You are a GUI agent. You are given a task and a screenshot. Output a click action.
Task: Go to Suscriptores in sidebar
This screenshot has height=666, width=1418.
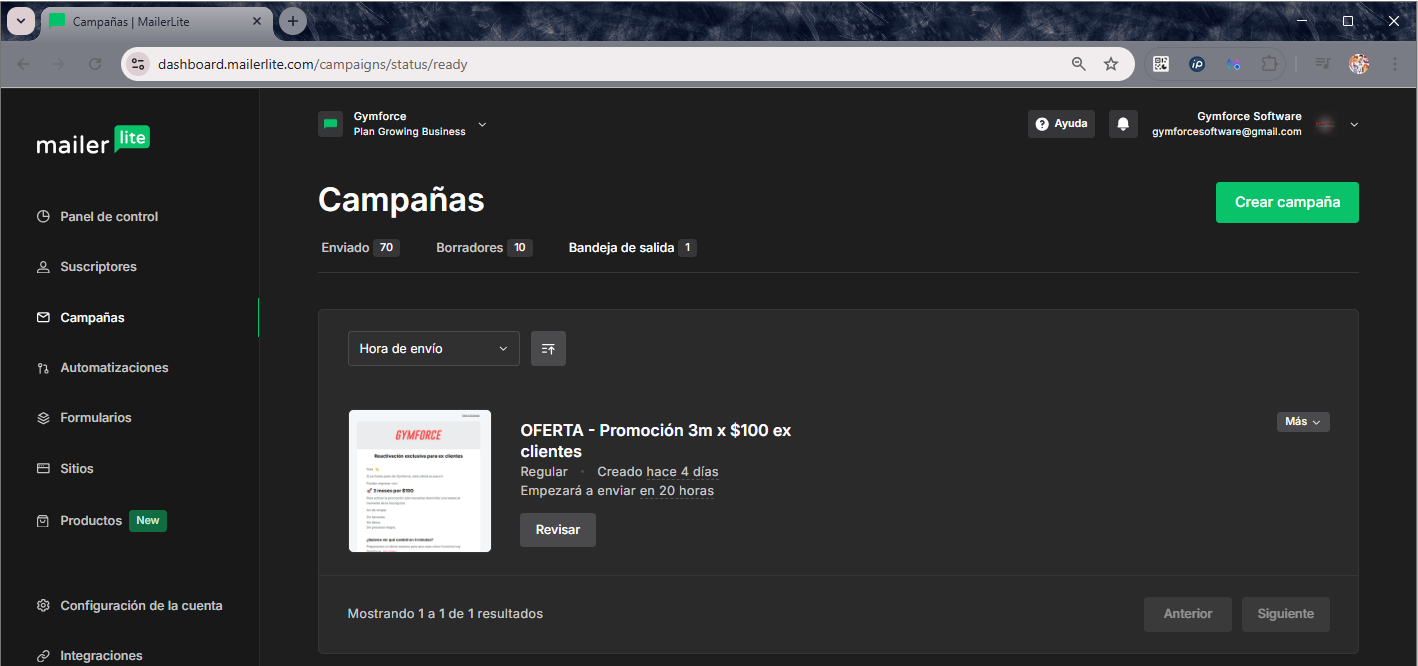[98, 267]
